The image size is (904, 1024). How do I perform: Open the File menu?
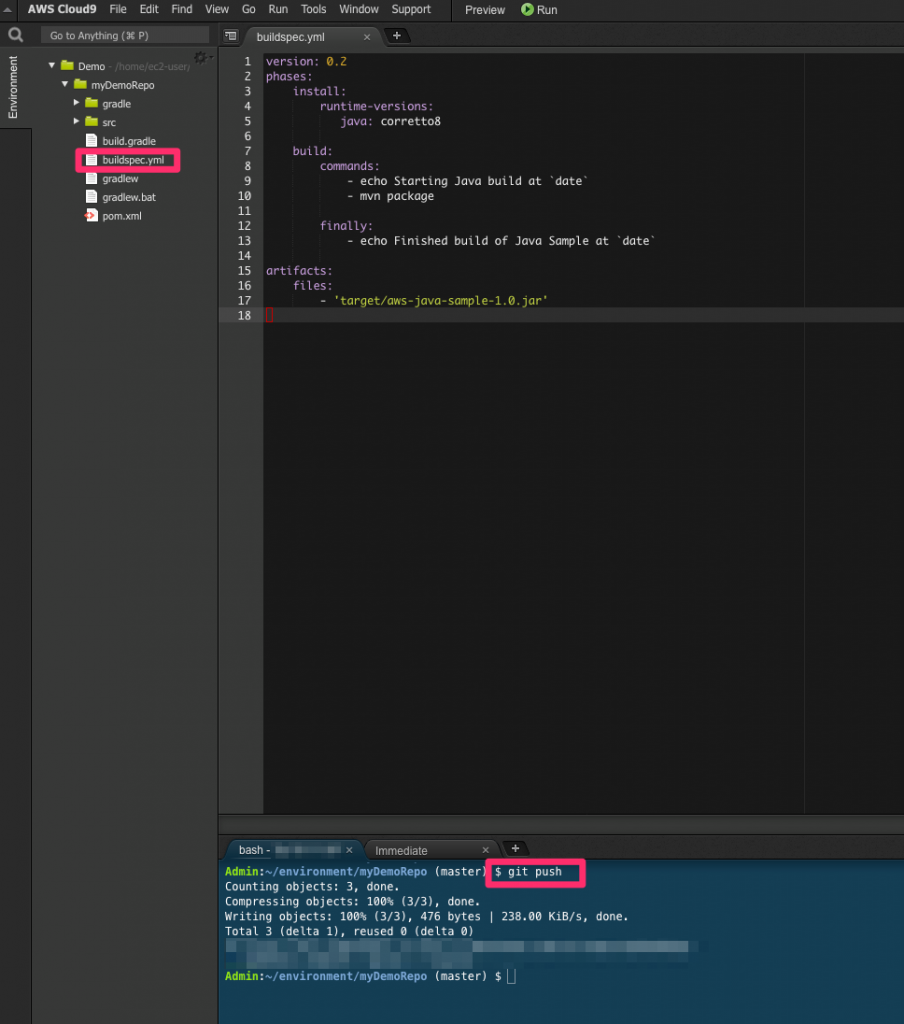tap(118, 10)
